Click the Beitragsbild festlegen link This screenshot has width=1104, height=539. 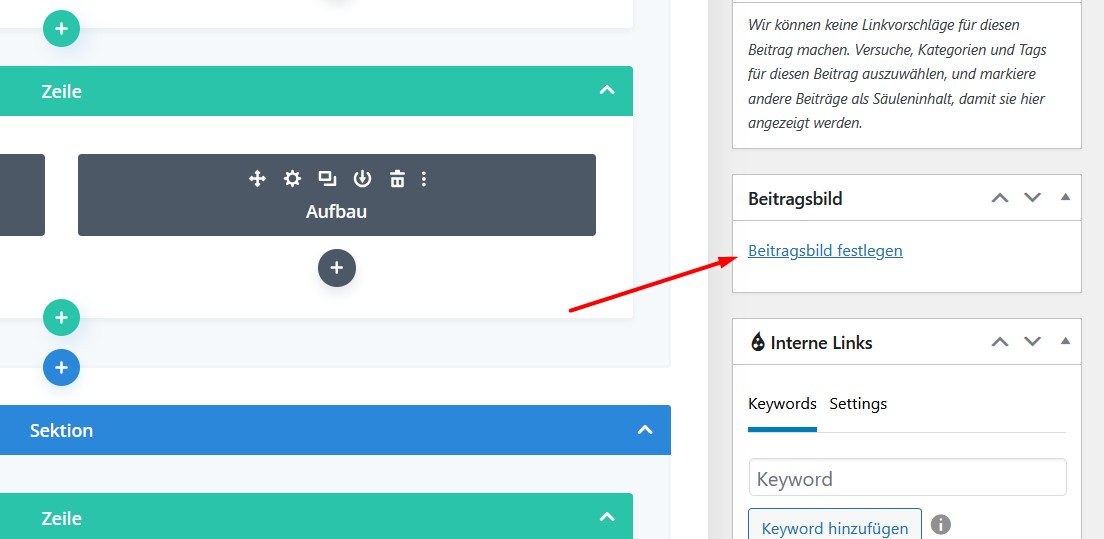(x=825, y=251)
